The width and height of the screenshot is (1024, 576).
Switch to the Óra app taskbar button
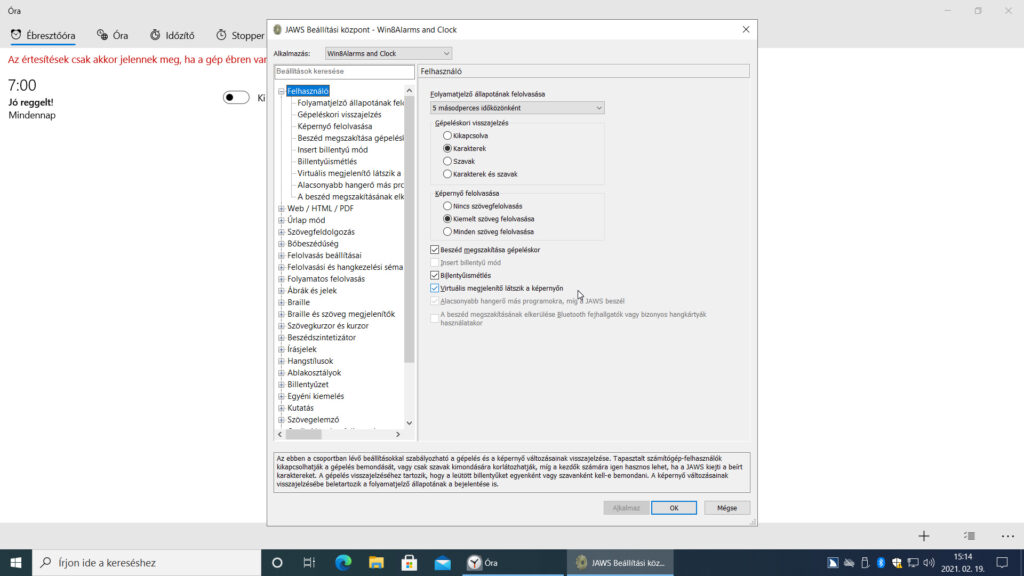pos(513,562)
